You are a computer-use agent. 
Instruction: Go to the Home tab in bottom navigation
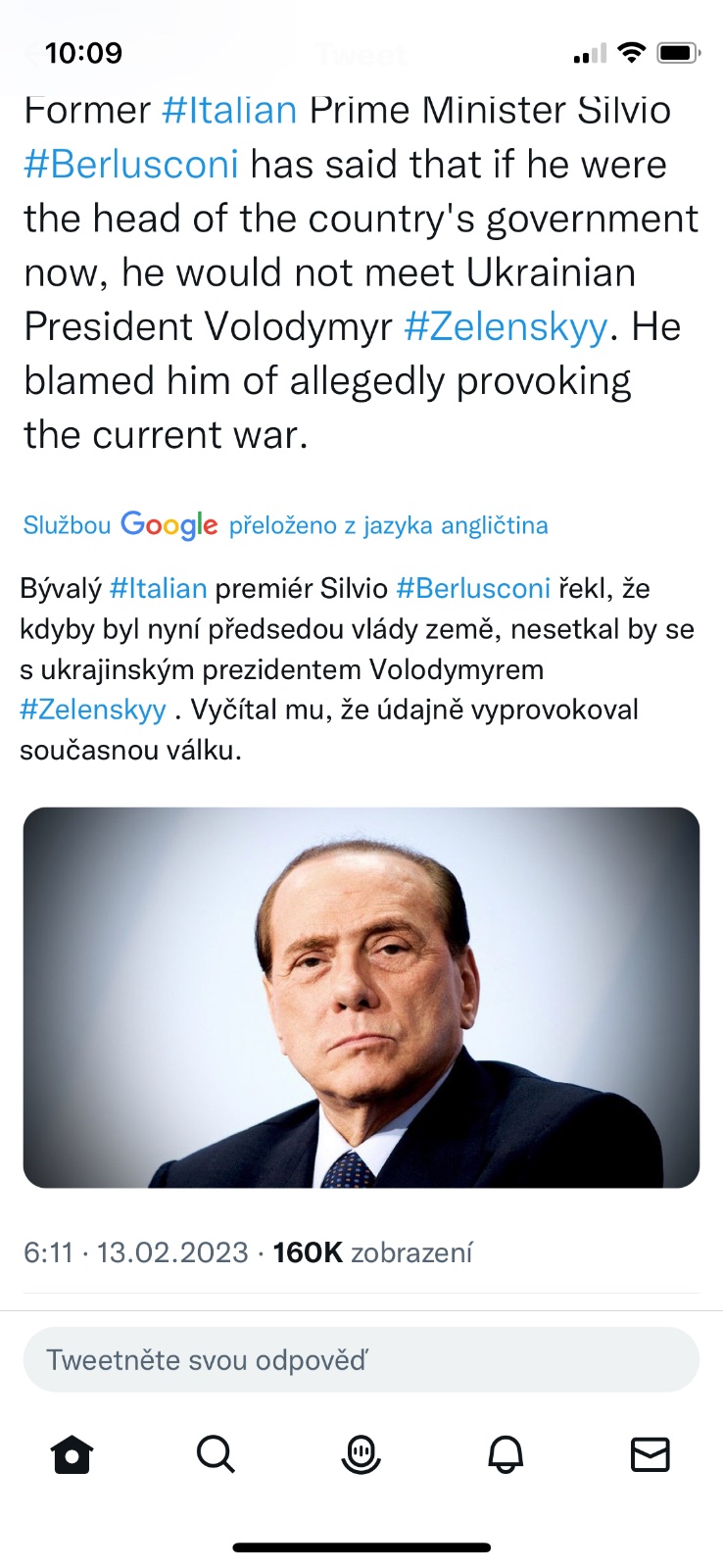click(72, 1454)
